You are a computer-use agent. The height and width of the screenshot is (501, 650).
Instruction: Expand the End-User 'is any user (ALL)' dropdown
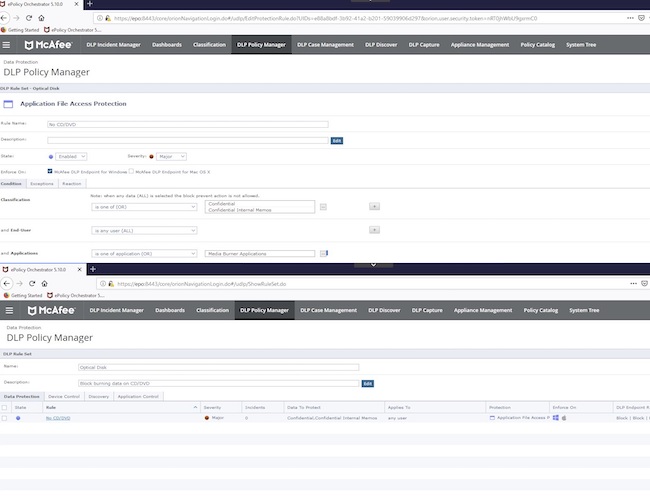pos(144,230)
